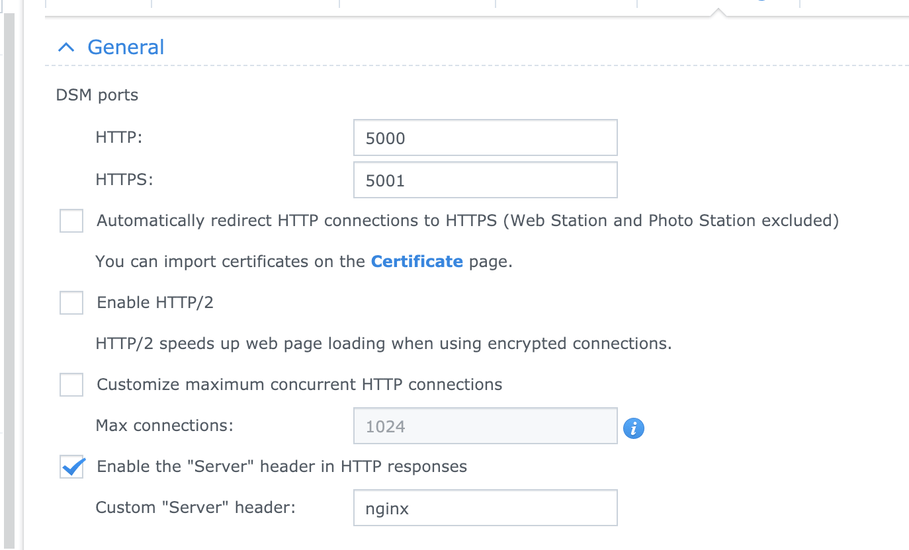The image size is (909, 550).
Task: Click the 'Max connections:' label
Action: coord(164,425)
